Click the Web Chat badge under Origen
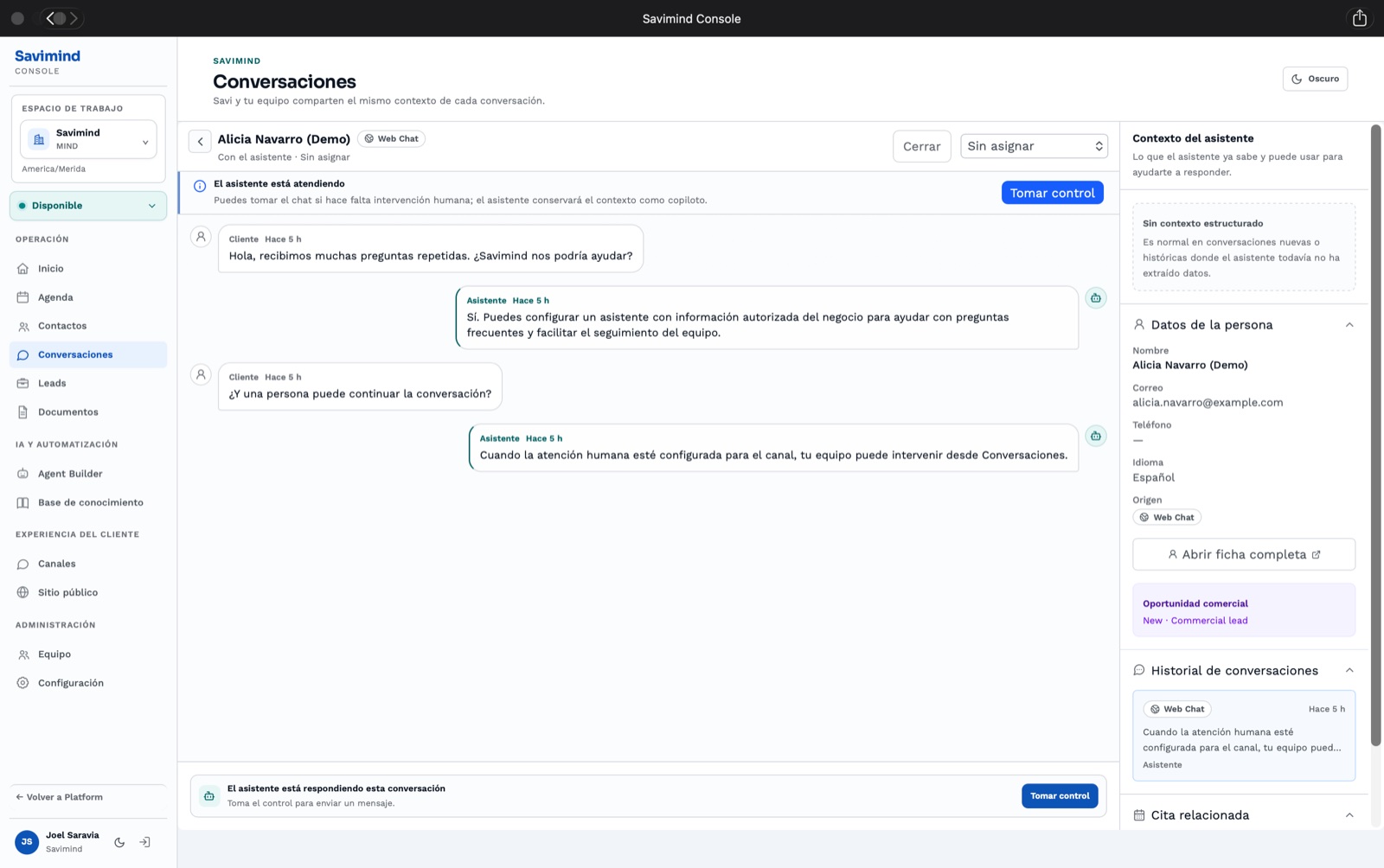1384x868 pixels. coord(1167,517)
